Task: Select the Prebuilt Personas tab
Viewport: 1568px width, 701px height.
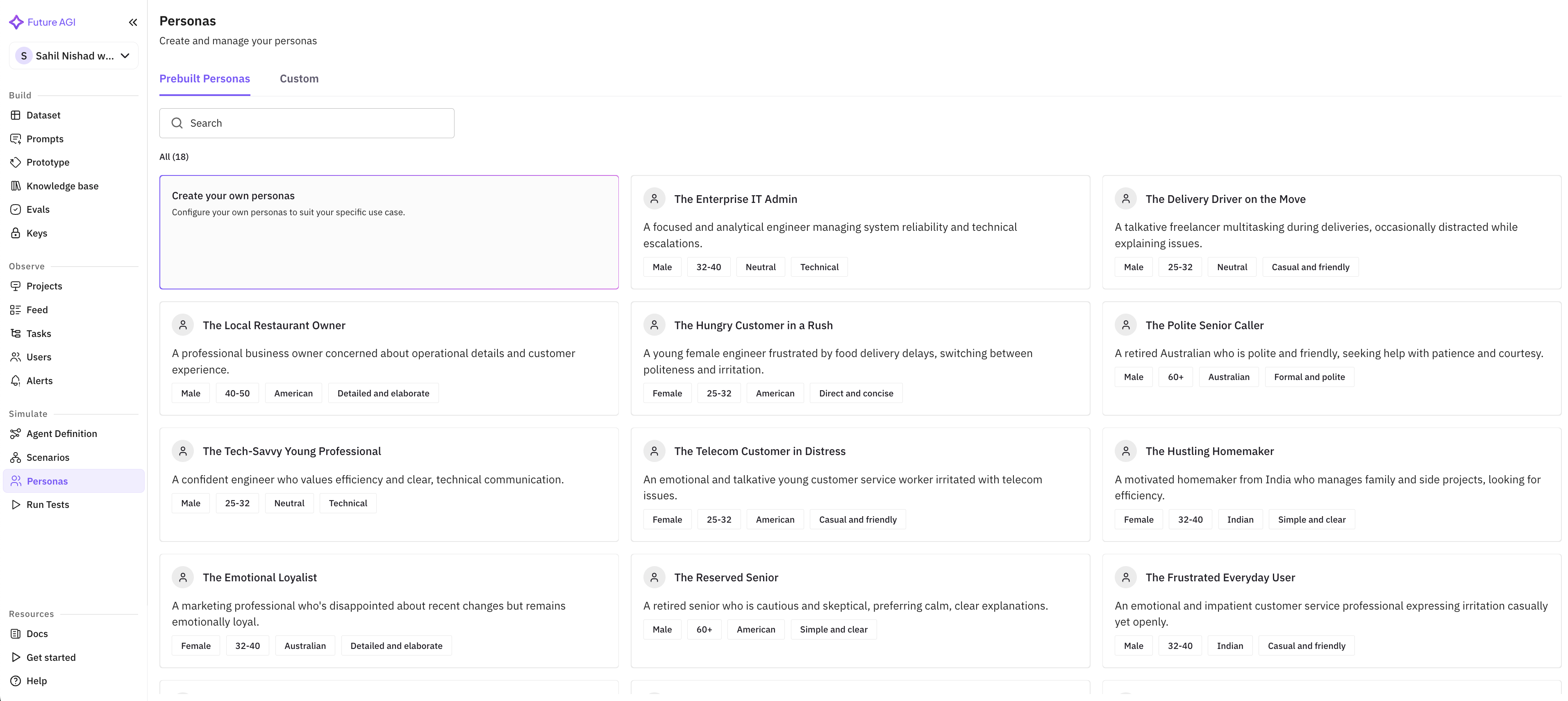Action: point(205,79)
